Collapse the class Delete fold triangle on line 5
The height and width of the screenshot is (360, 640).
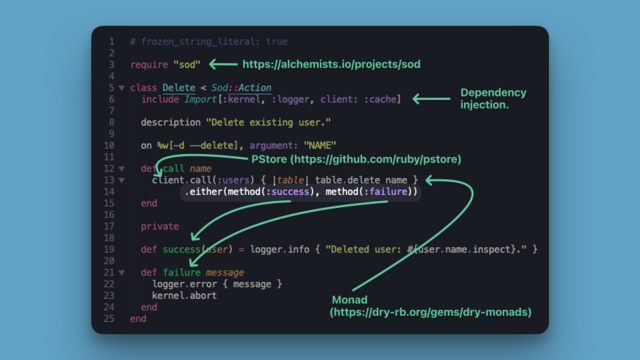(122, 88)
